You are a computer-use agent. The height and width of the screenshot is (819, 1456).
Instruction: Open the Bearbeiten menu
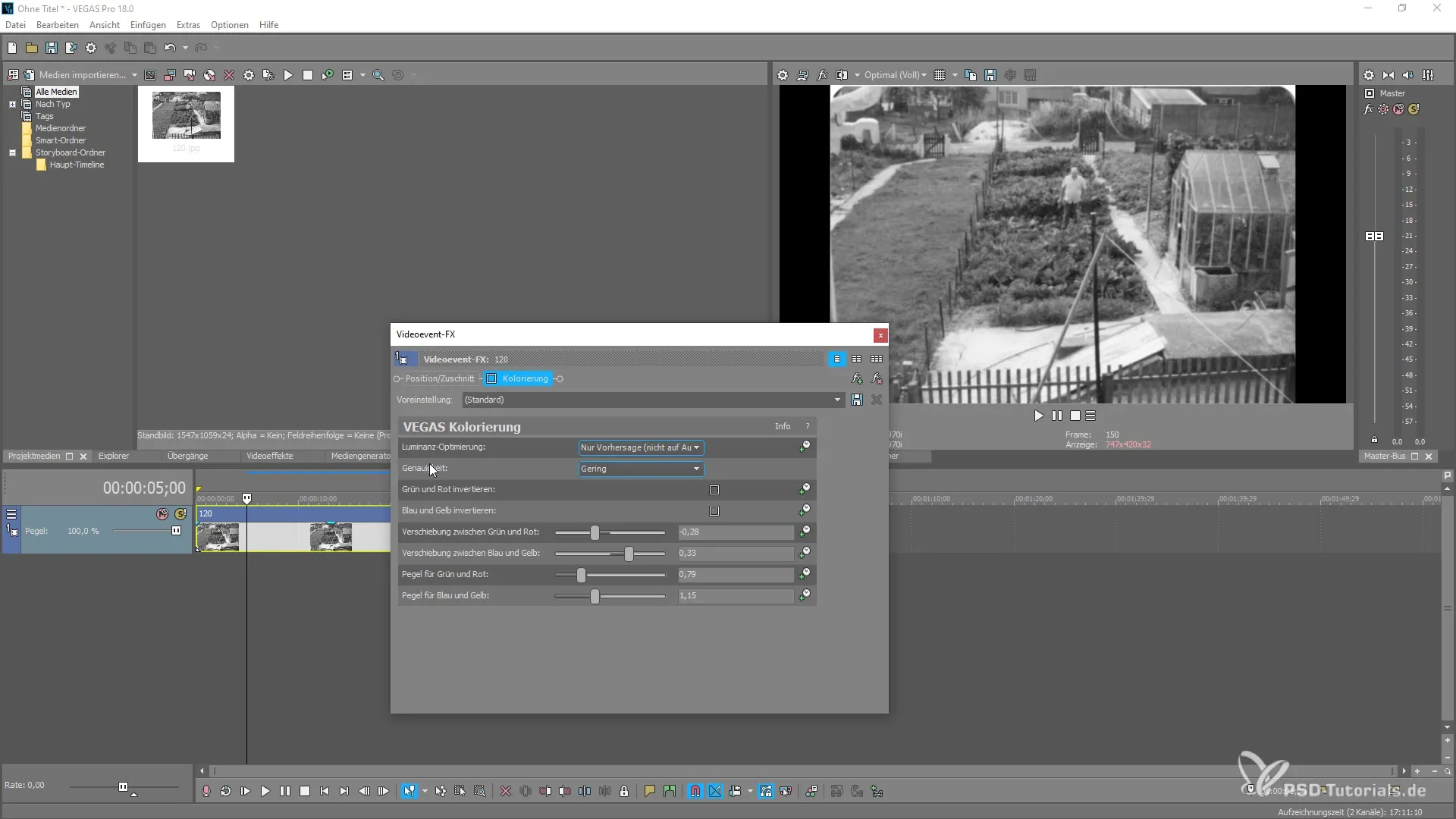coord(58,25)
